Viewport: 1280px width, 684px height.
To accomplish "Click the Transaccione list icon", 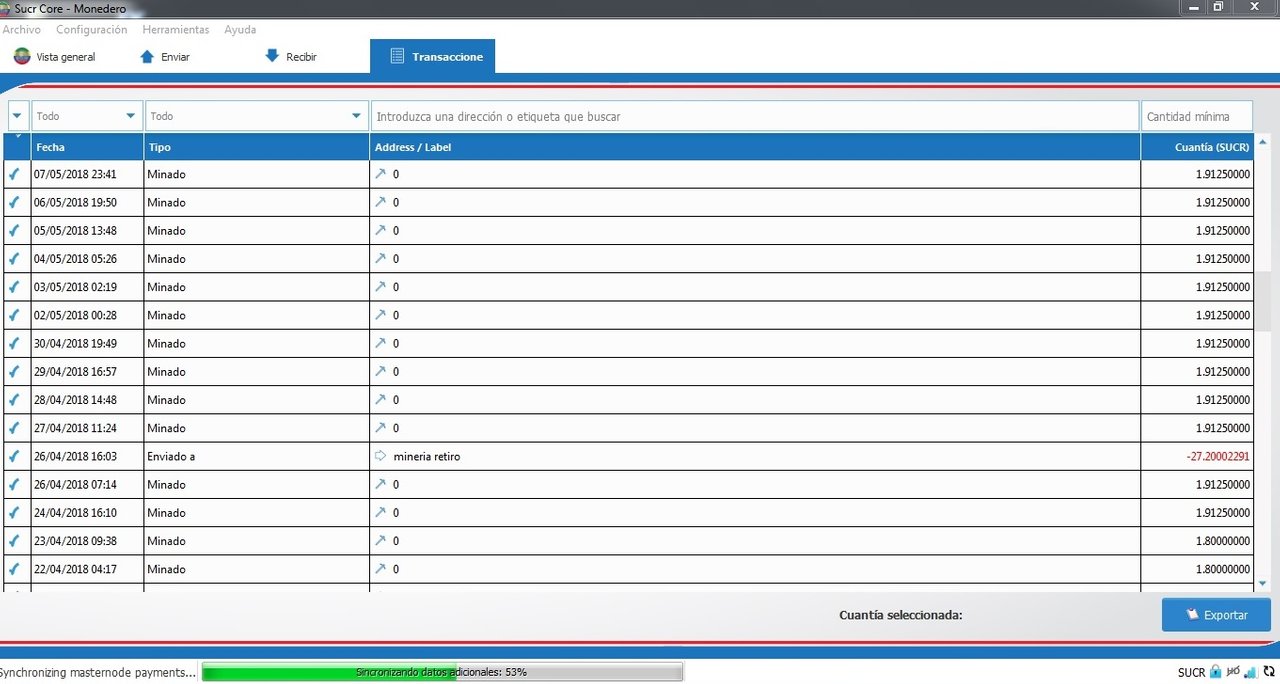I will point(397,56).
